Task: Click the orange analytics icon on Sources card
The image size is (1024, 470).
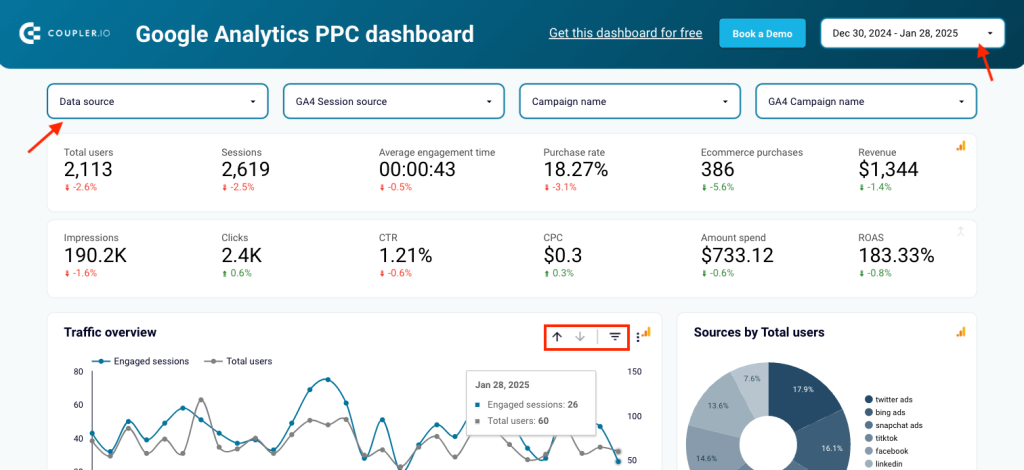Action: point(961,332)
